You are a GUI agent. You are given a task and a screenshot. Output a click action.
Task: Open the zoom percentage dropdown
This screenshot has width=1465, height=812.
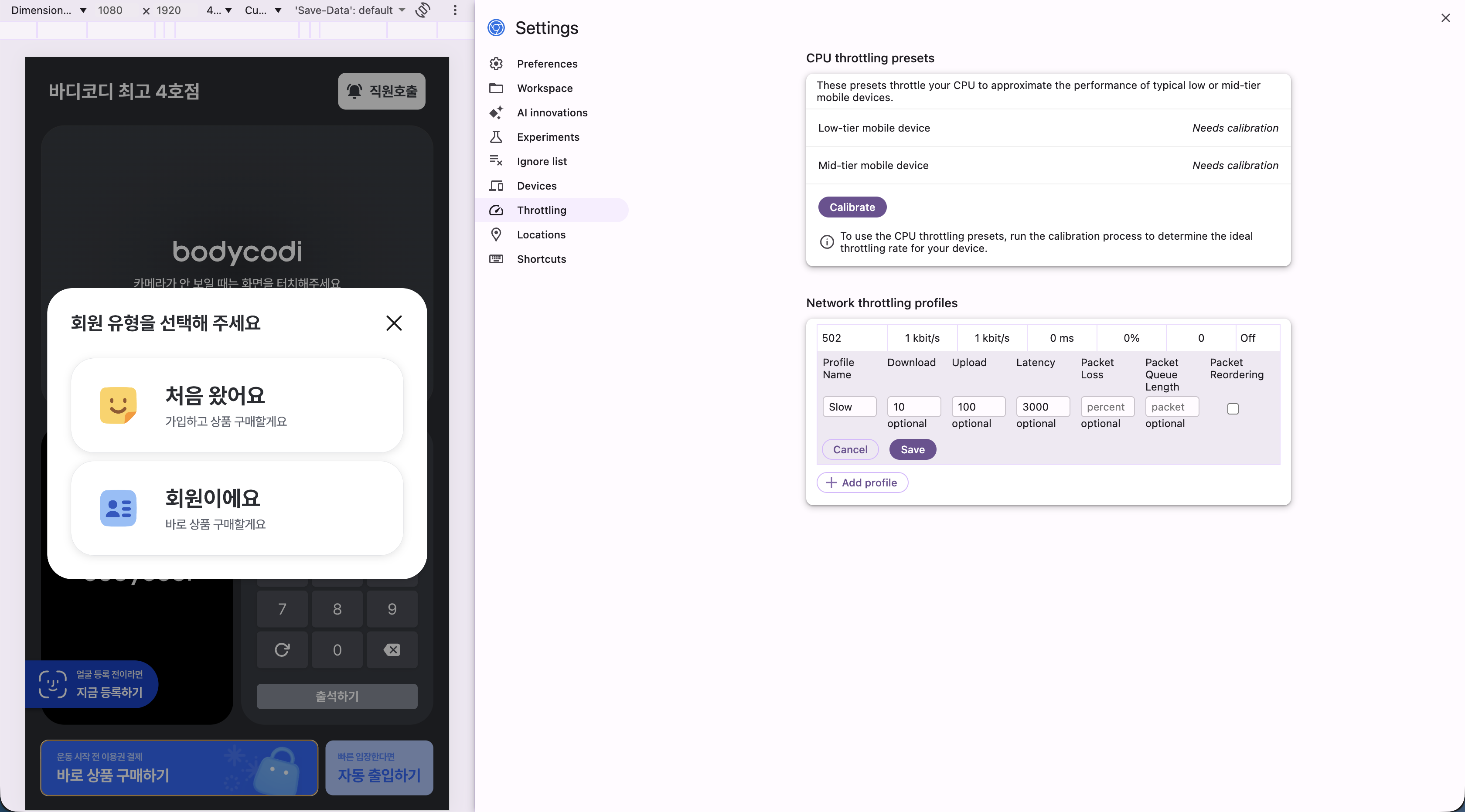pyautogui.click(x=219, y=10)
